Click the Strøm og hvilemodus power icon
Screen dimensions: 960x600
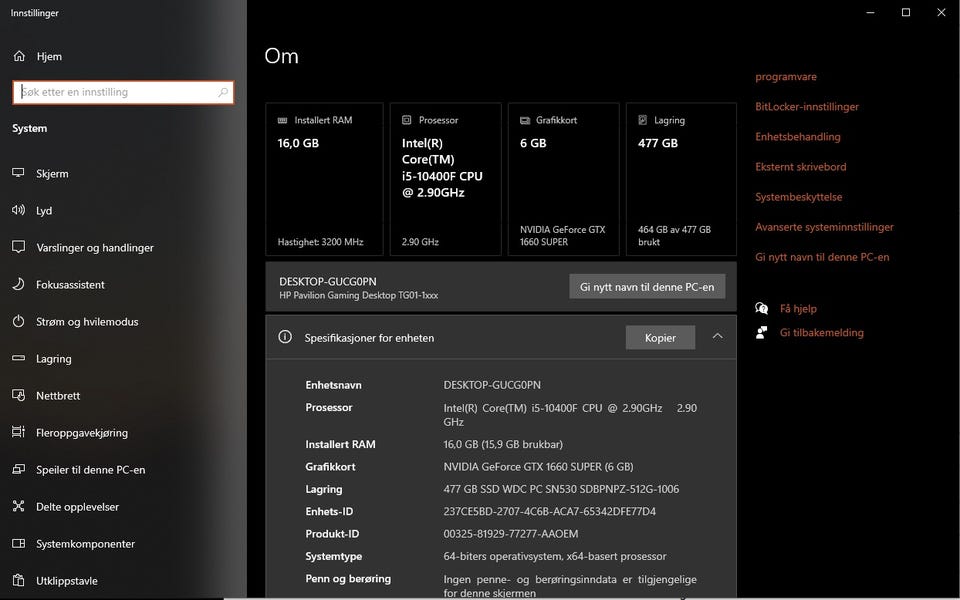[18, 321]
